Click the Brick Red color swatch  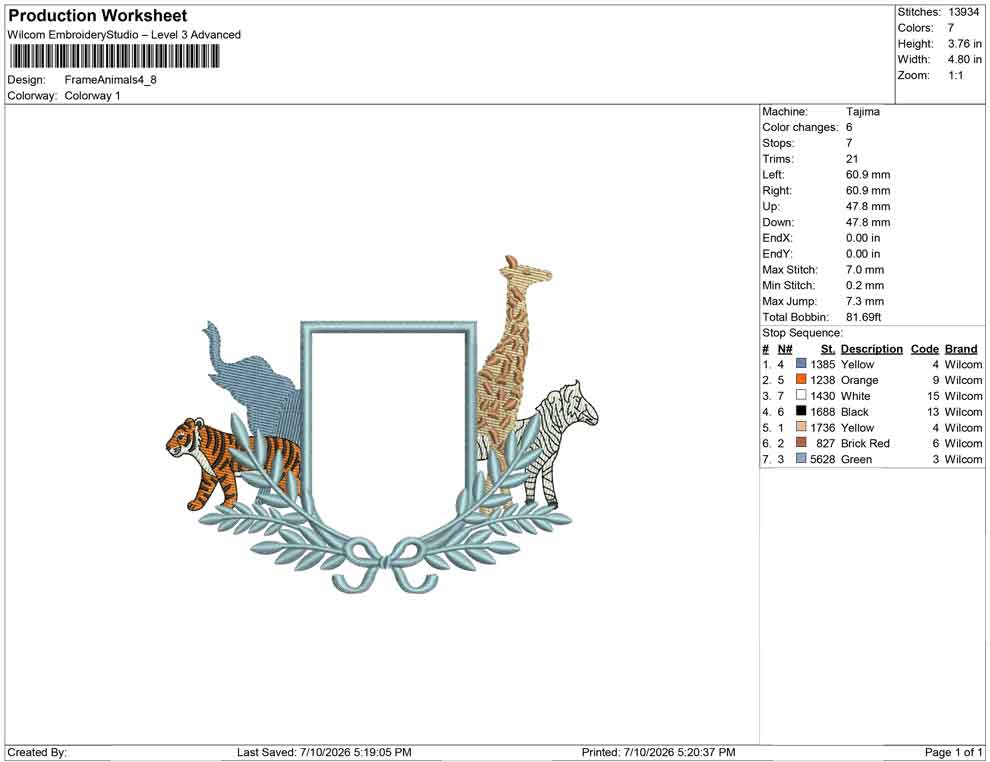(x=801, y=443)
